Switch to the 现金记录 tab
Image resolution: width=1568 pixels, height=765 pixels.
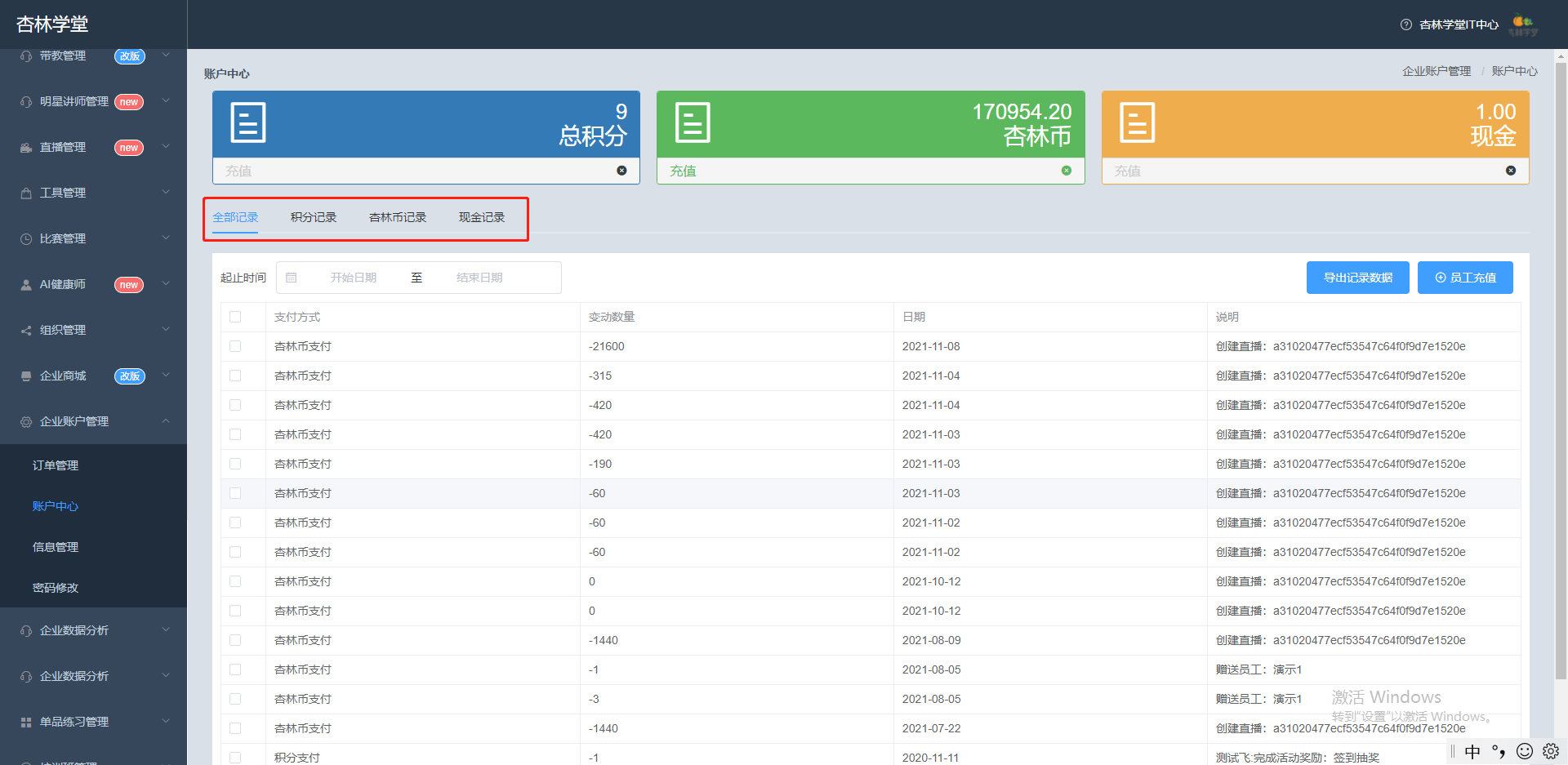(x=482, y=217)
